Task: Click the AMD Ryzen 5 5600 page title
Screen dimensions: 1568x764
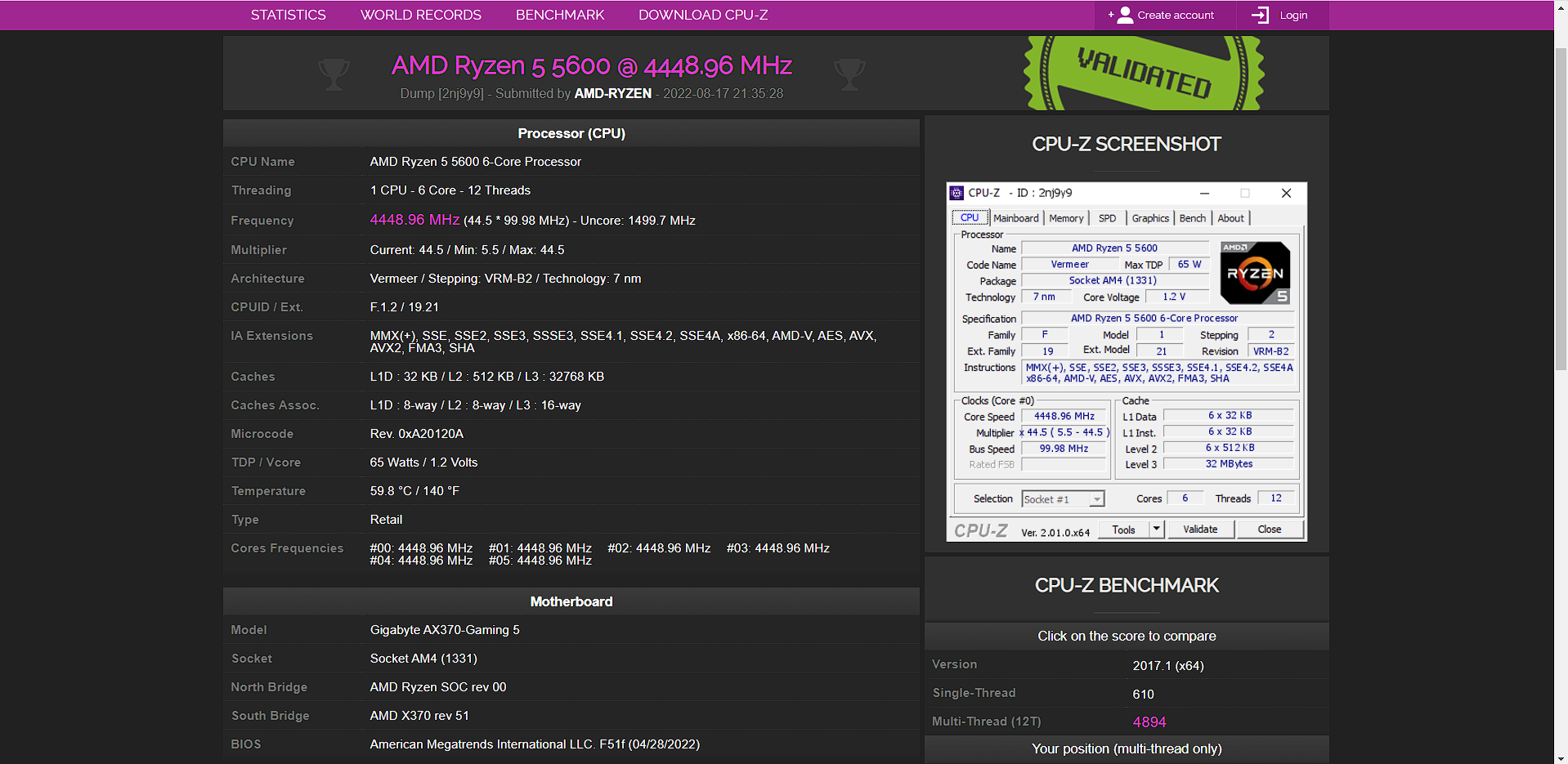Action: pyautogui.click(x=592, y=65)
